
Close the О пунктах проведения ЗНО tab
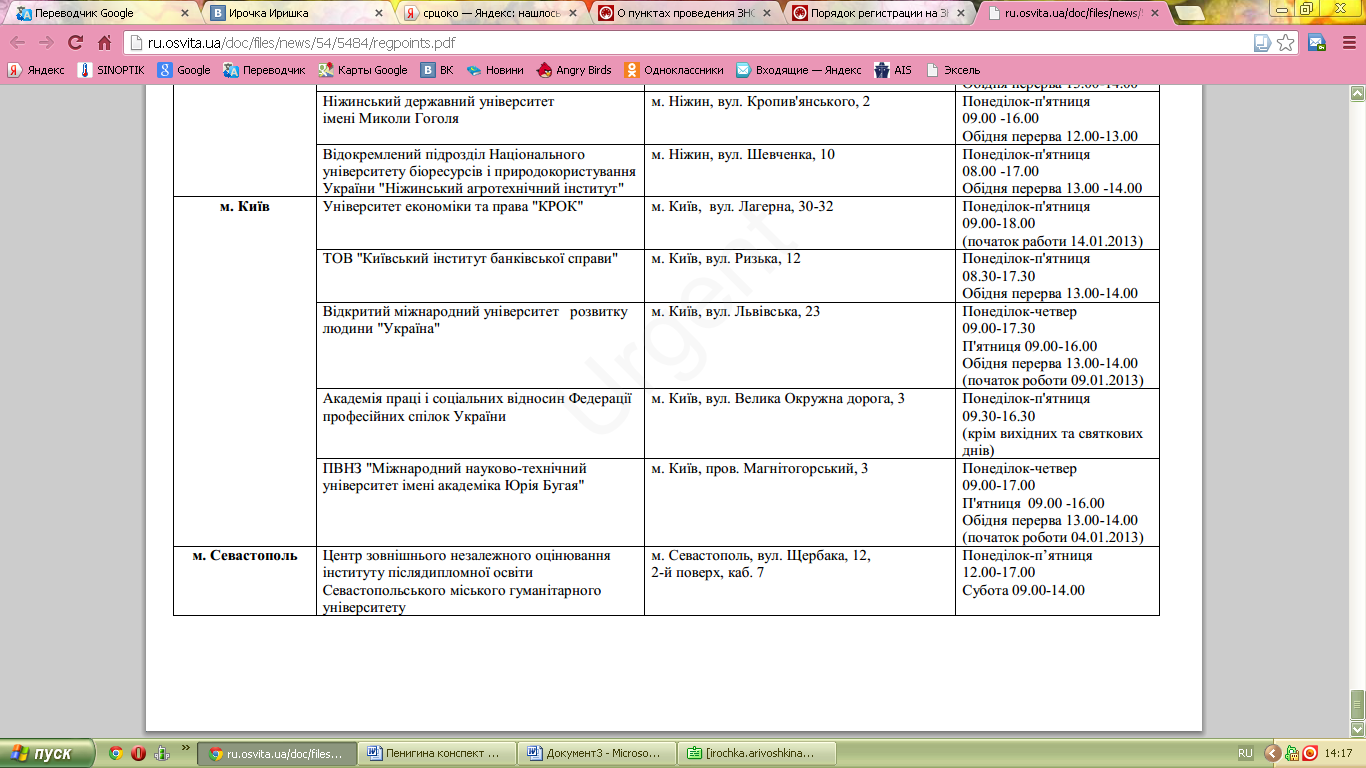tap(765, 14)
